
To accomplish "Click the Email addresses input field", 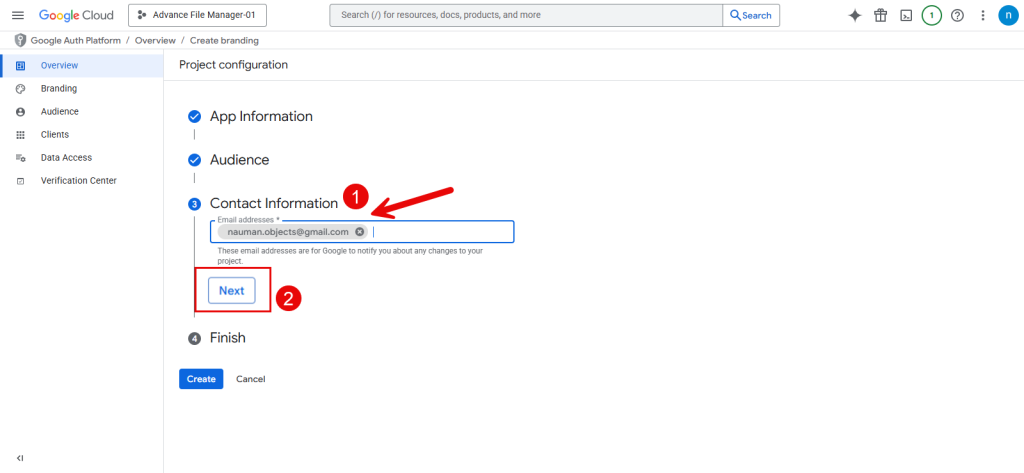I will [x=440, y=232].
